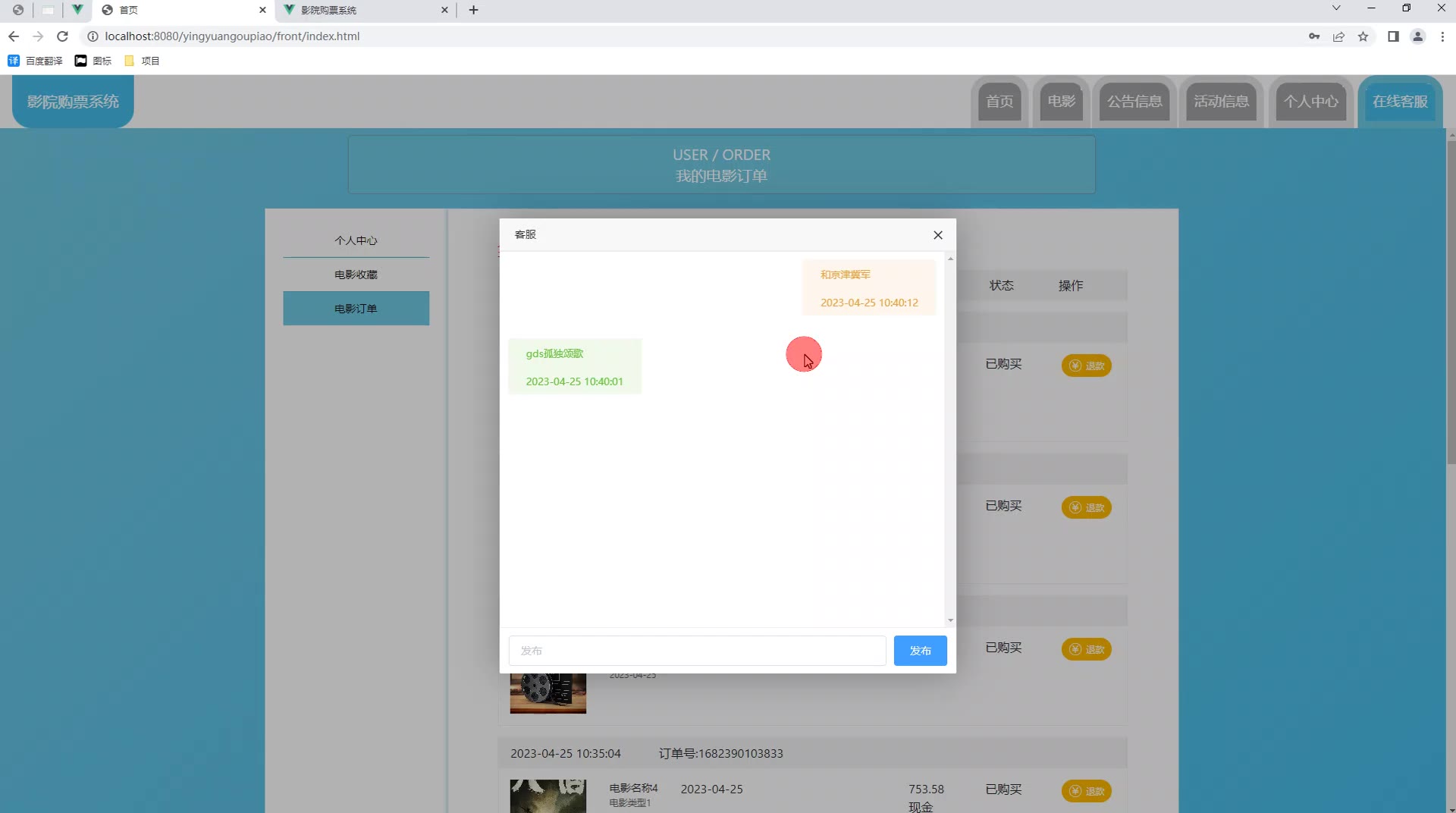
Task: Open the 个人中心 navigation tab
Action: 1311,102
